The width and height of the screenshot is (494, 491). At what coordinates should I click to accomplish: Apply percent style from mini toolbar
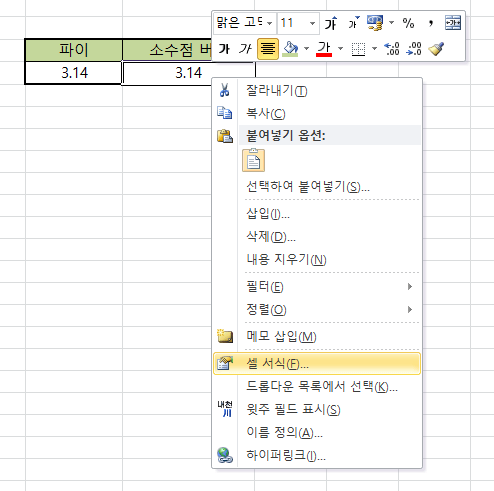tap(408, 23)
